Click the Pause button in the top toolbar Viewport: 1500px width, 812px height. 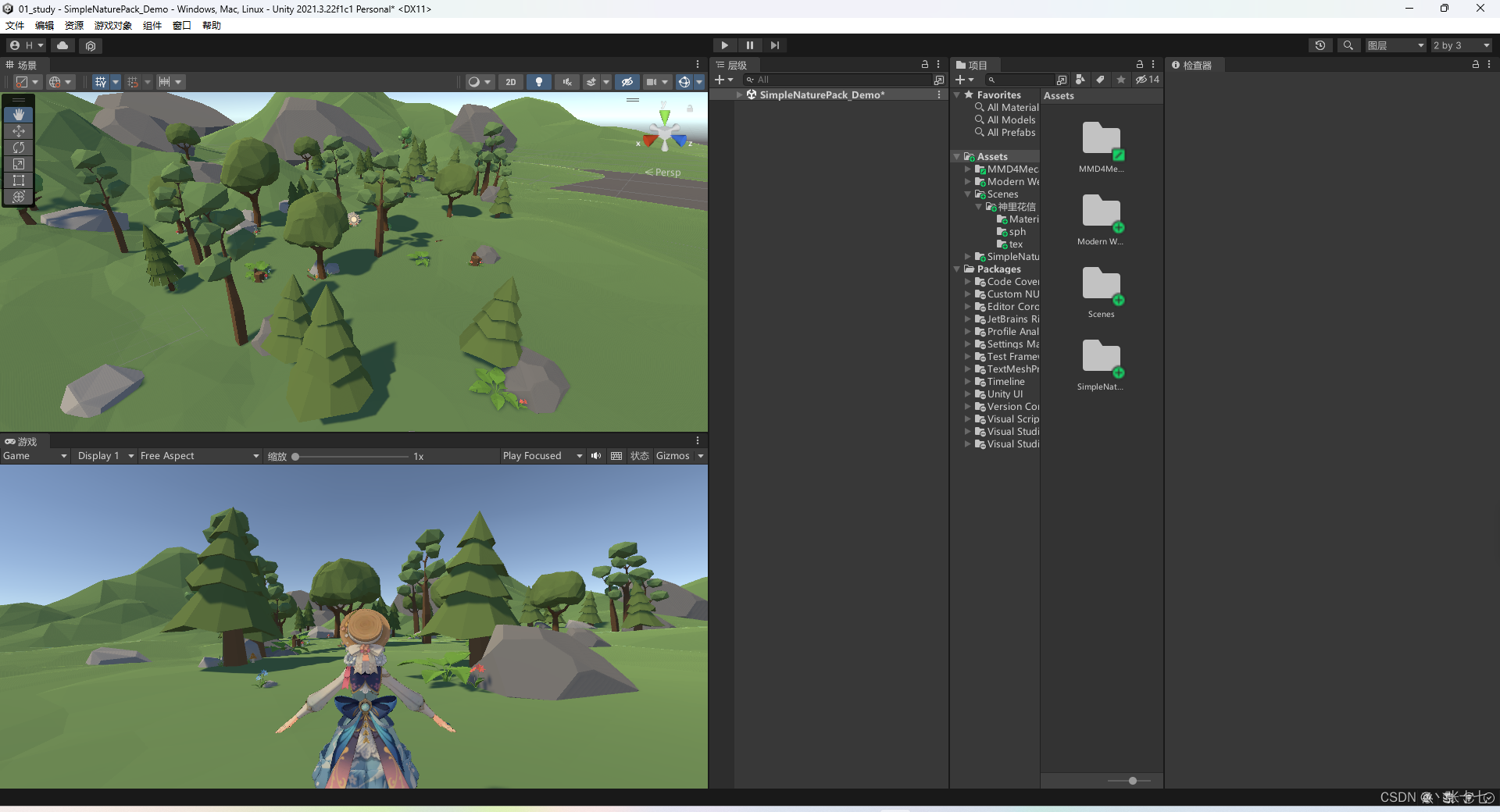[749, 45]
